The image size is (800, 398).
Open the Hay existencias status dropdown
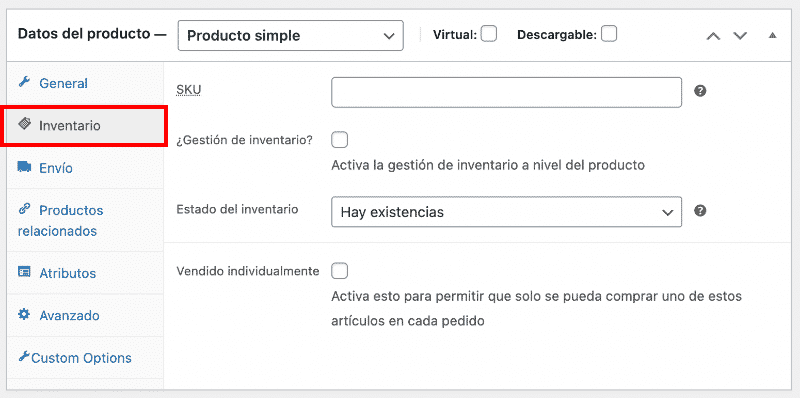click(x=507, y=212)
